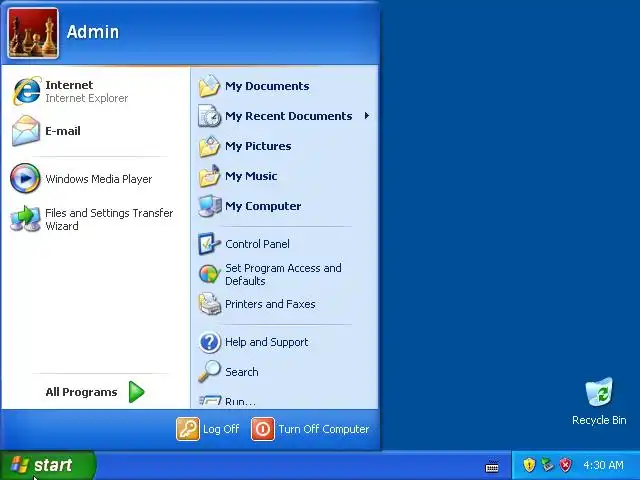Click the red security alert tray icon
The height and width of the screenshot is (480, 640).
coord(566,464)
